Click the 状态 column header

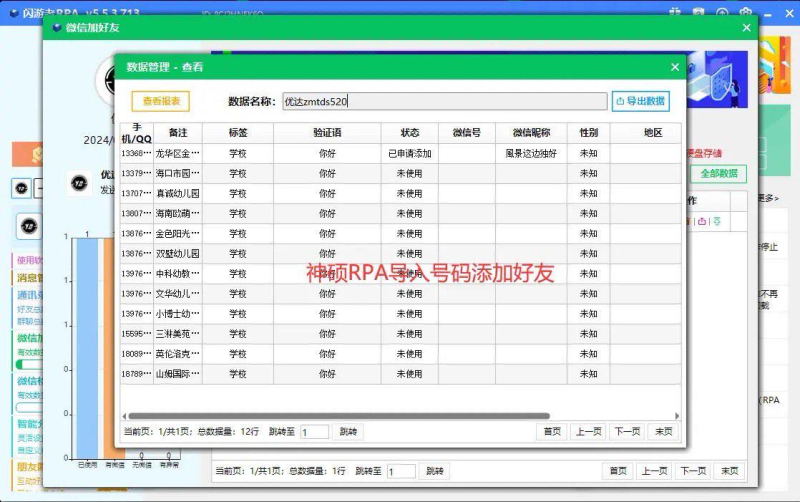click(x=410, y=133)
